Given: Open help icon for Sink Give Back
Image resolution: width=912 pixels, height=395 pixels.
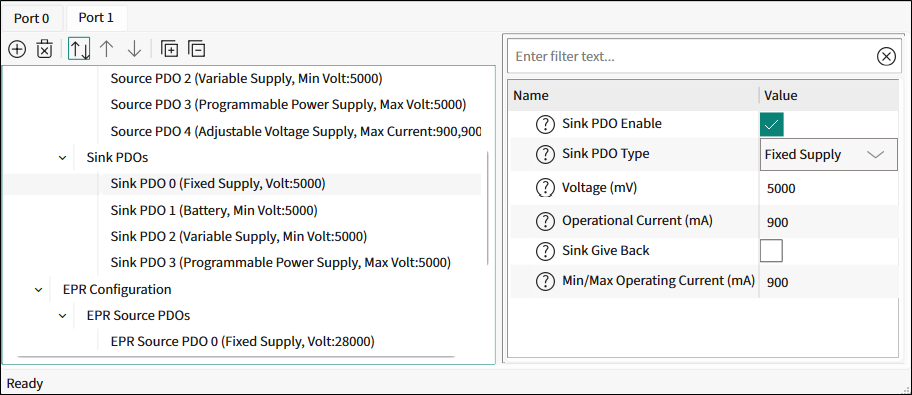Looking at the screenshot, I should pyautogui.click(x=545, y=251).
